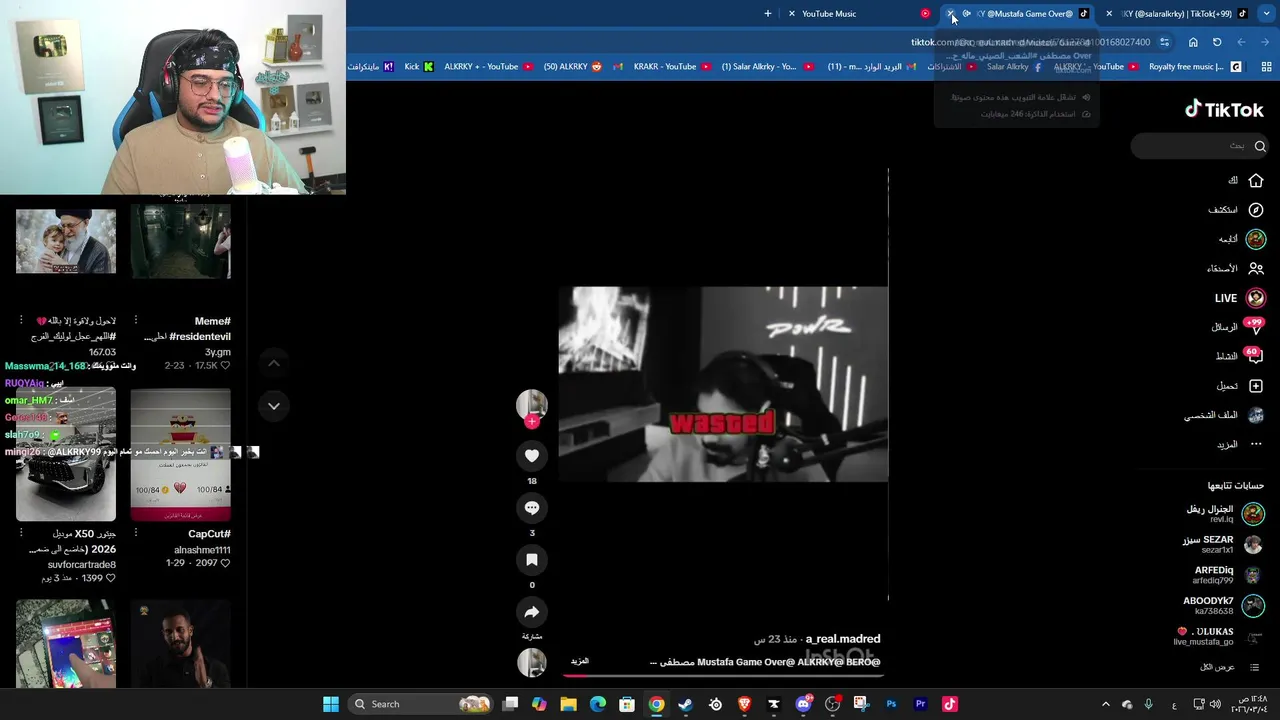Click the TikTok logo
The width and height of the screenshot is (1280, 720).
1224,110
